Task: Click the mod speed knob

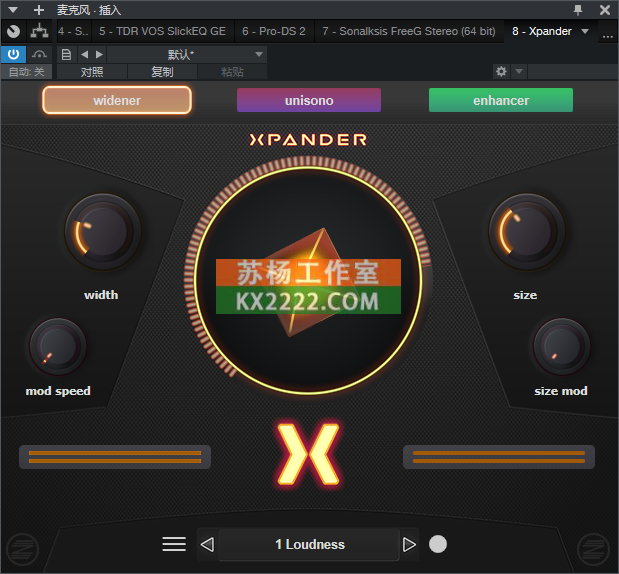Action: tap(58, 347)
